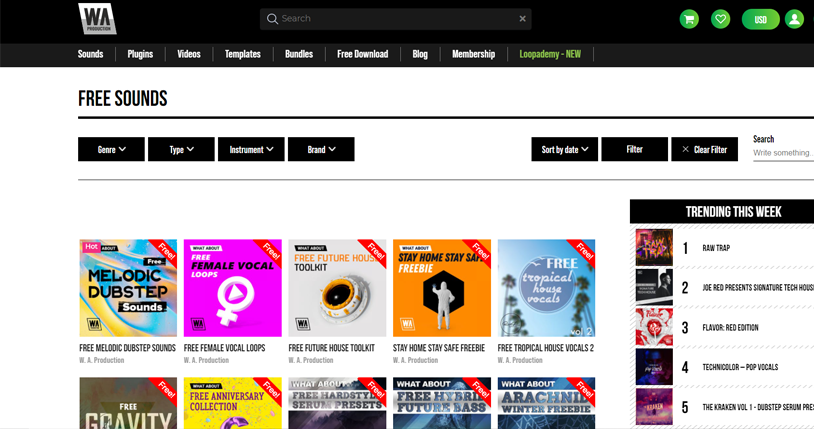Open the wishlist heart icon
The image size is (814, 429).
pos(720,19)
